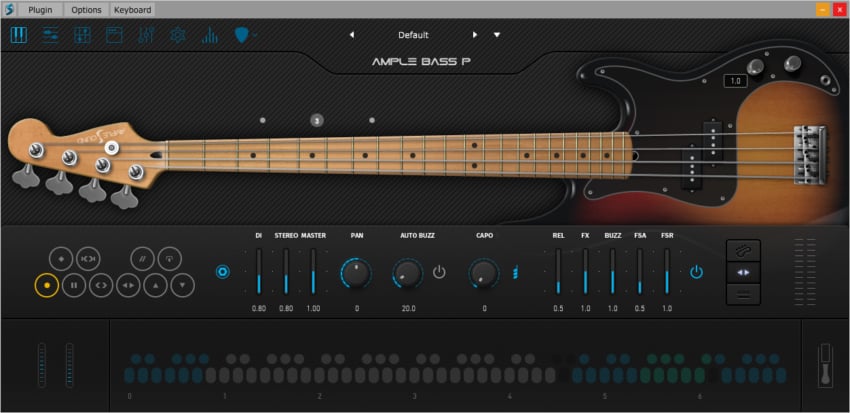The image size is (850, 413).
Task: Toggle the blue ring button left of DI
Action: [x=223, y=272]
